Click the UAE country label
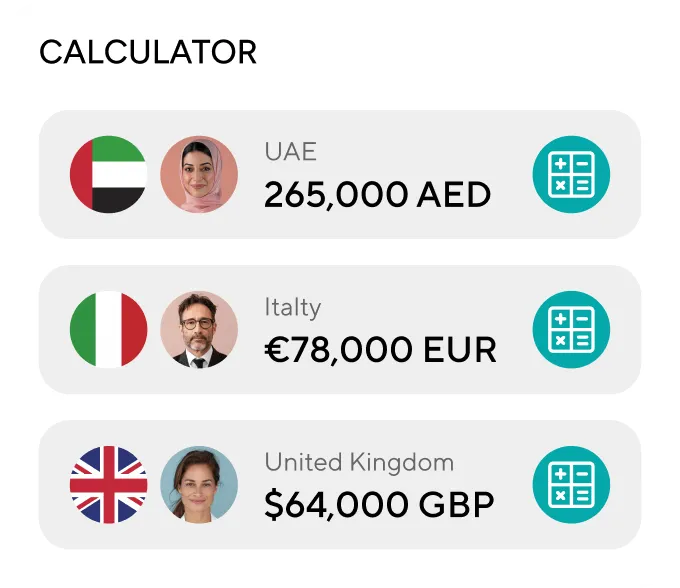The height and width of the screenshot is (588, 680). coord(290,152)
